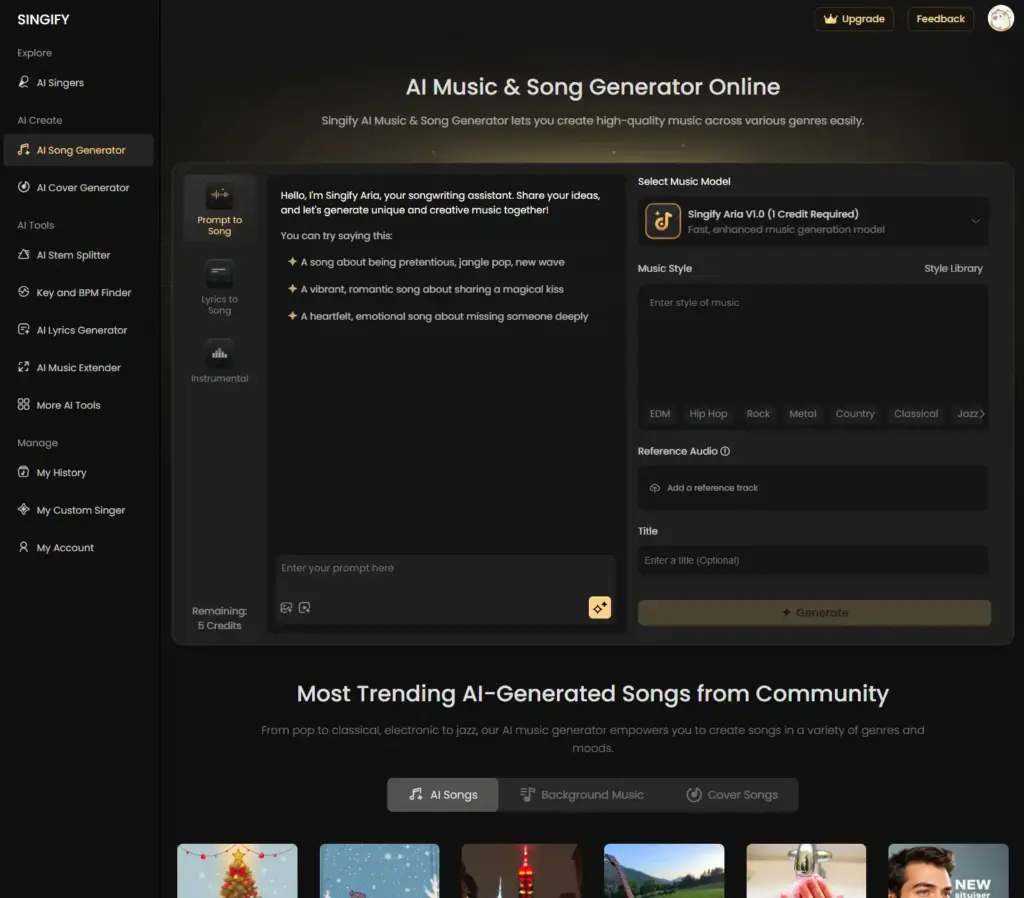Open the Christmas tree song thumbnail

pyautogui.click(x=237, y=871)
